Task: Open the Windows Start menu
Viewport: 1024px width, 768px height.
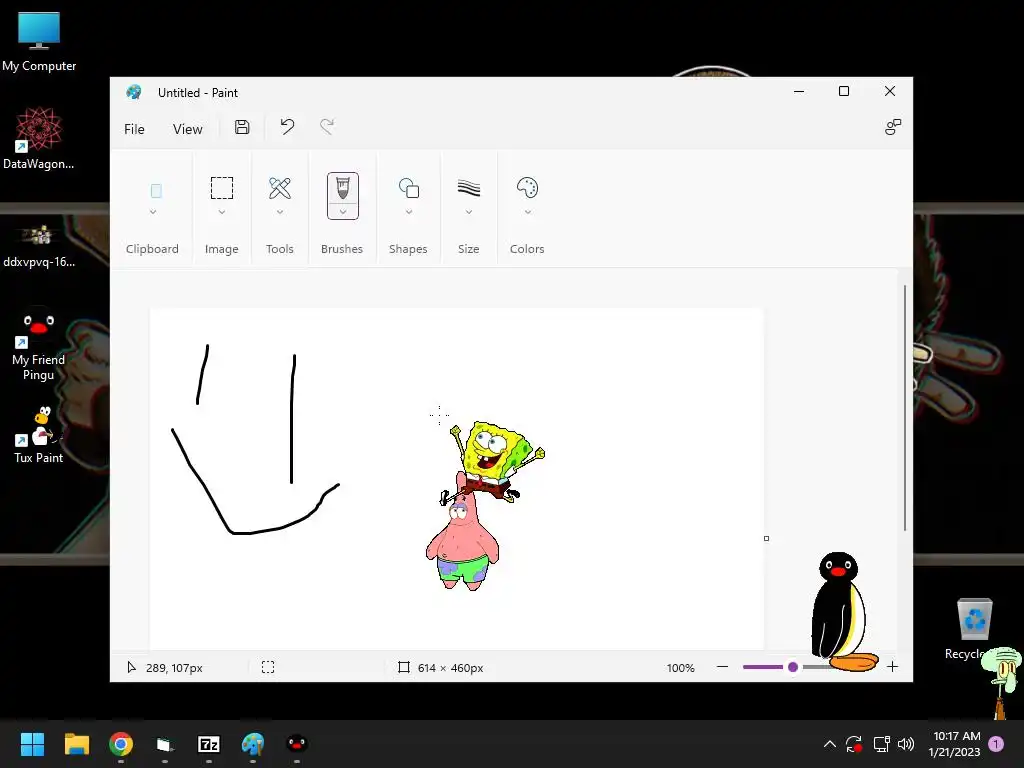Action: pos(32,744)
